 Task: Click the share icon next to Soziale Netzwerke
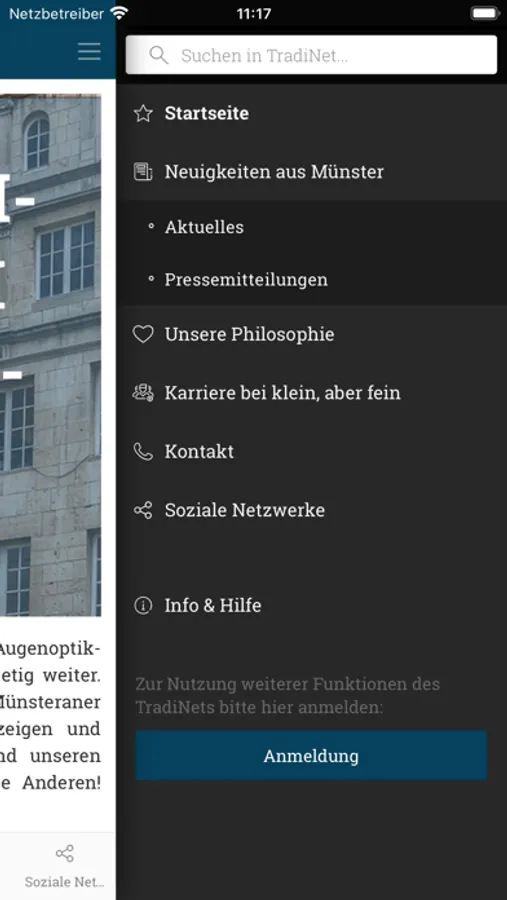pyautogui.click(x=143, y=510)
